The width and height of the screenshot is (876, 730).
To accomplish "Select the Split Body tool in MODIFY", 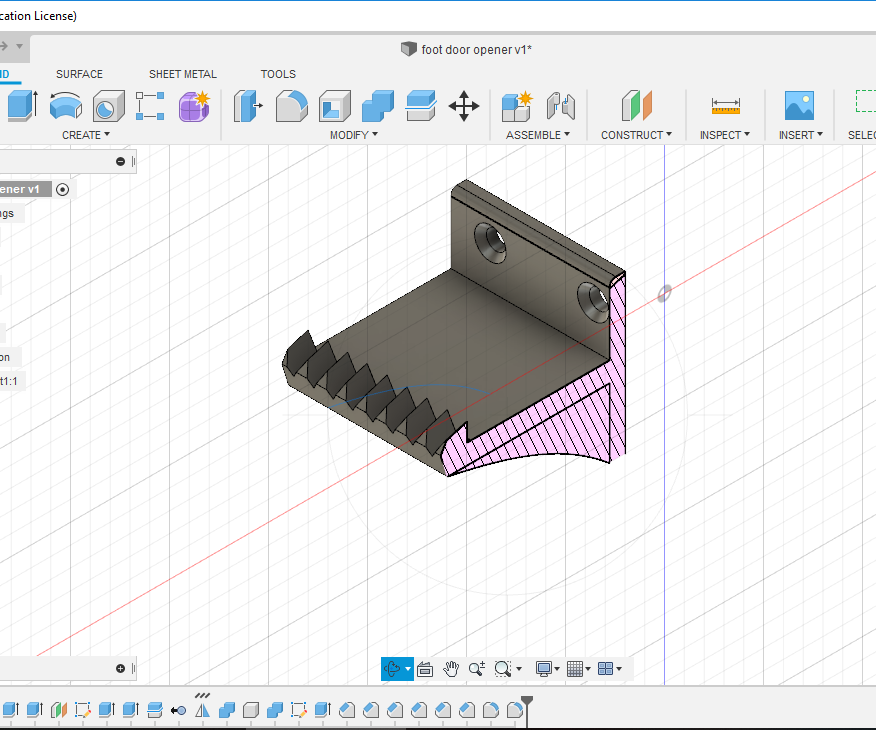I will [421, 106].
